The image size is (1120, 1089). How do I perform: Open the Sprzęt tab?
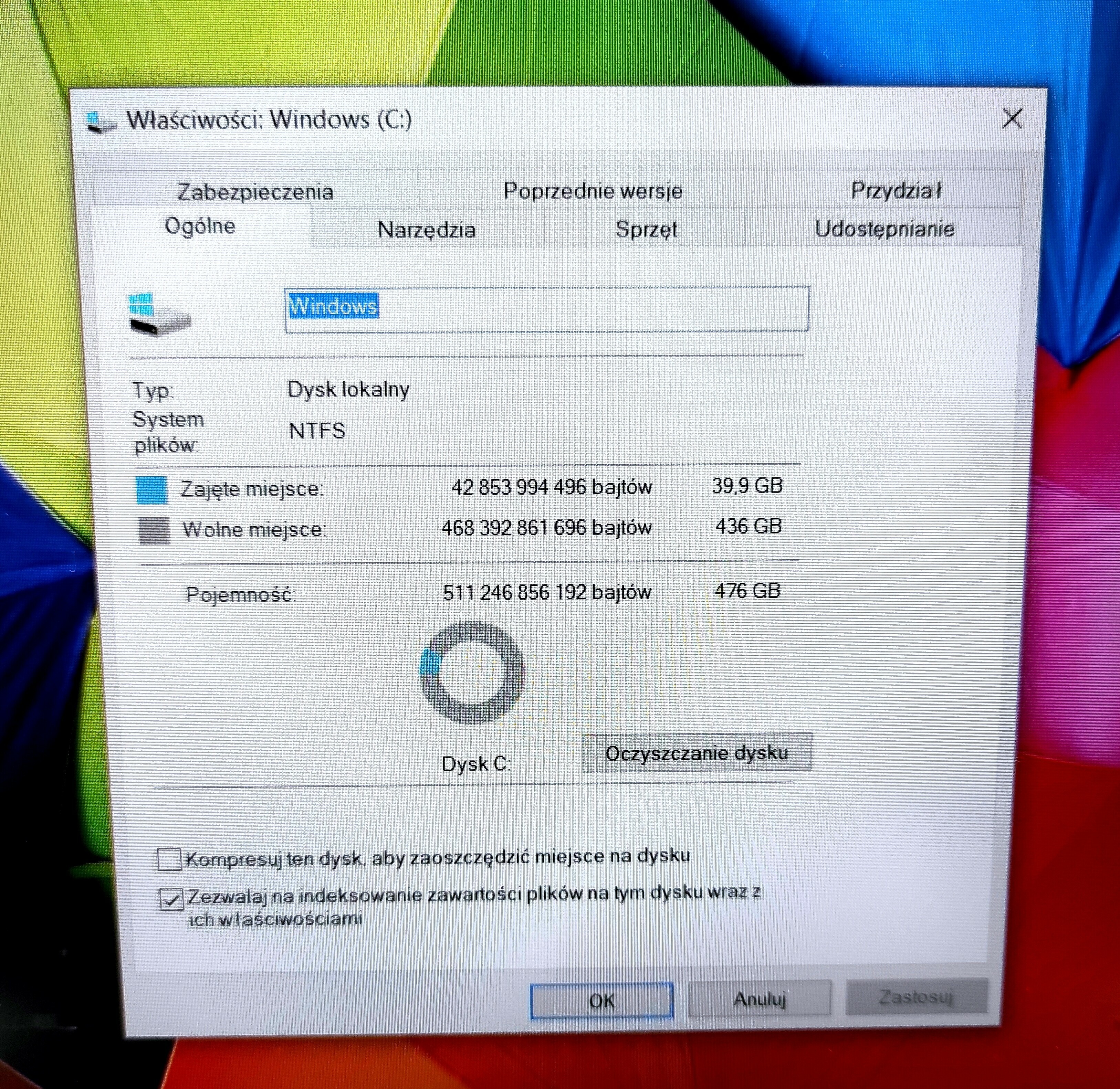point(646,229)
